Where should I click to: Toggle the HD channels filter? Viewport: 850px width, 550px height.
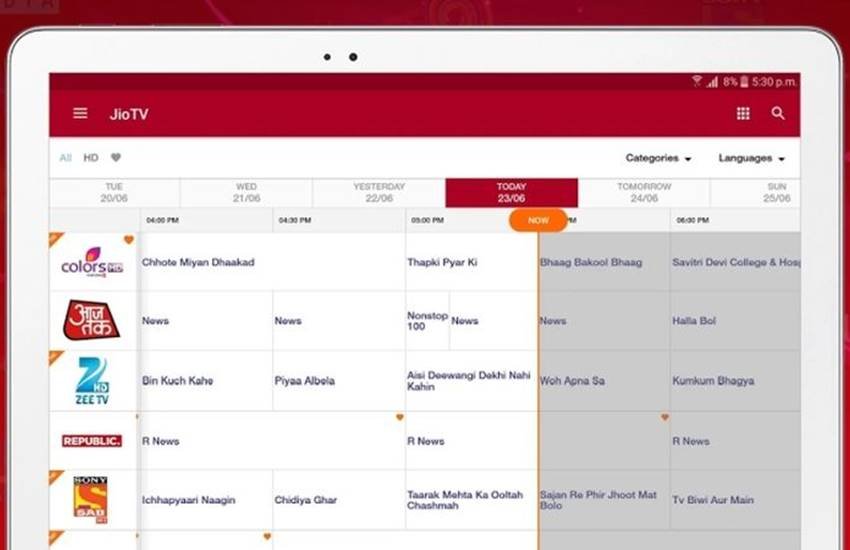pyautogui.click(x=91, y=158)
